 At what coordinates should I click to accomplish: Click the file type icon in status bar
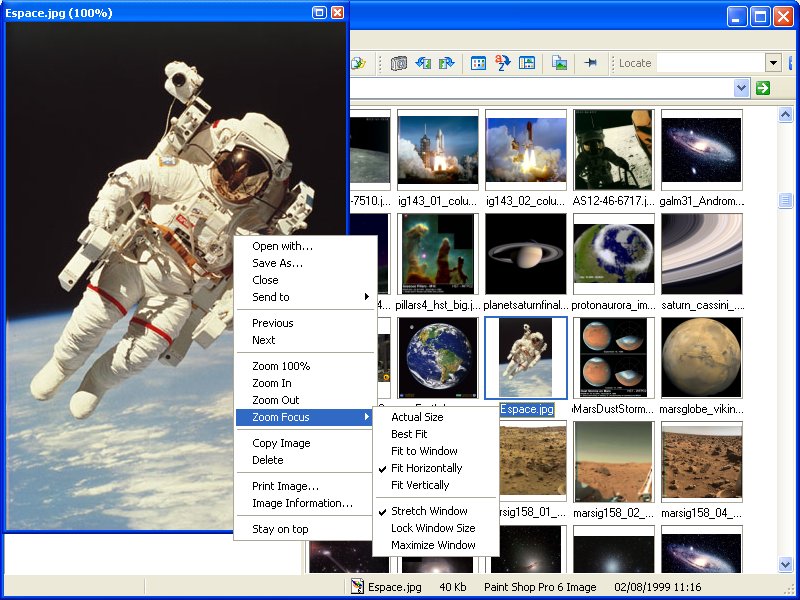[x=358, y=587]
